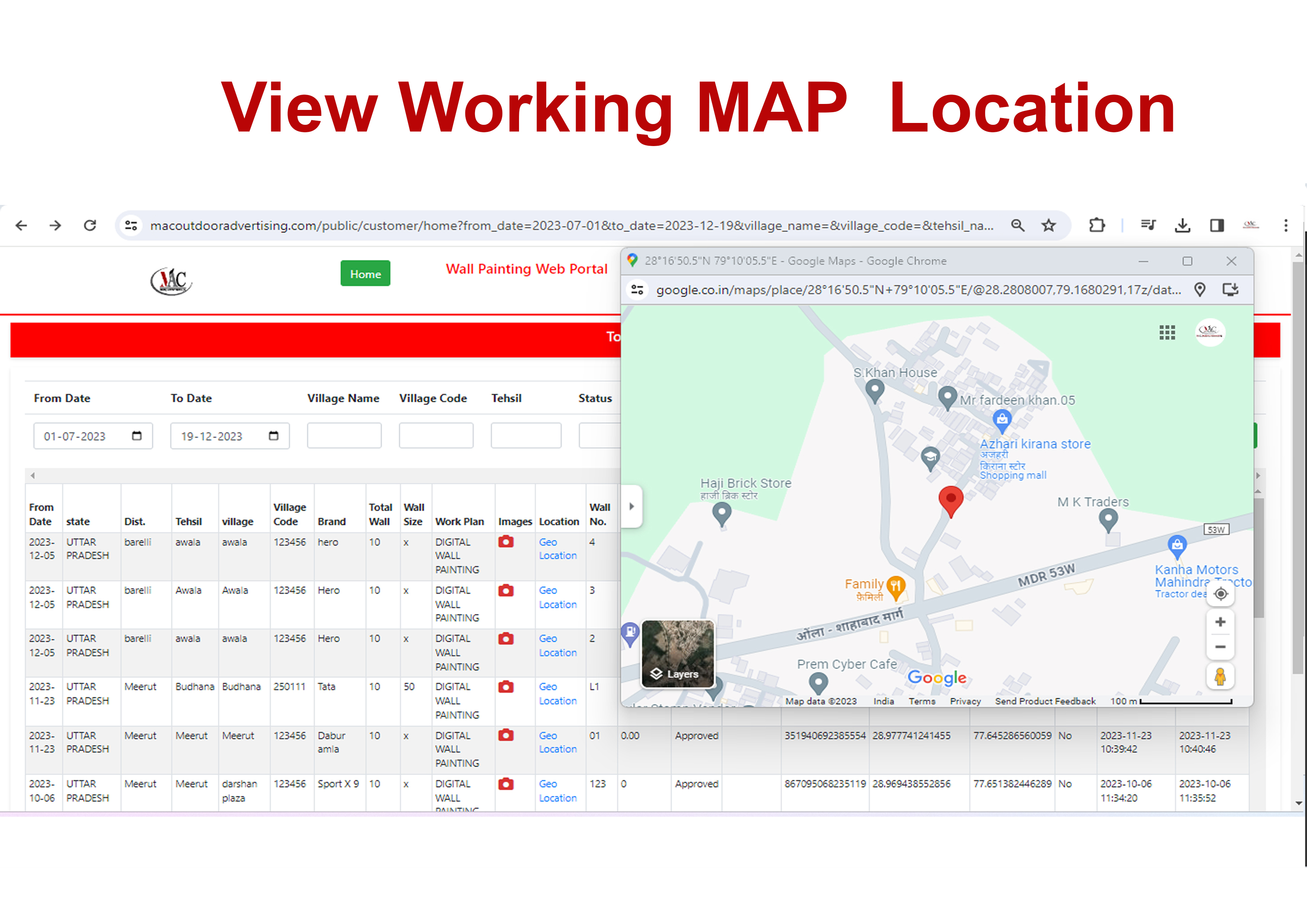Open the Privacy link on the map footer
The width and height of the screenshot is (1307, 924).
965,702
